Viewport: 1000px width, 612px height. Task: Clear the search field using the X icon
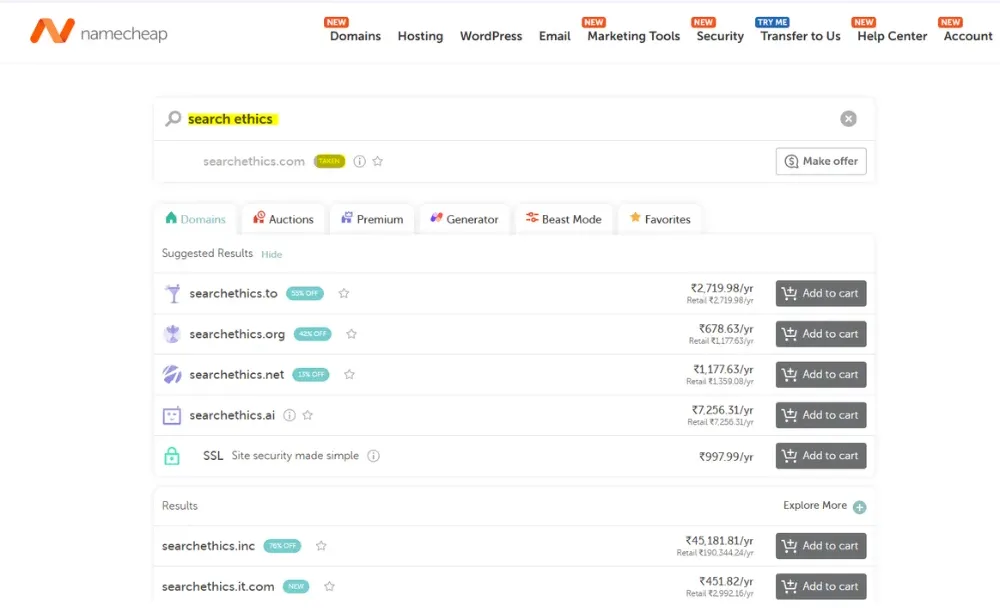point(848,118)
